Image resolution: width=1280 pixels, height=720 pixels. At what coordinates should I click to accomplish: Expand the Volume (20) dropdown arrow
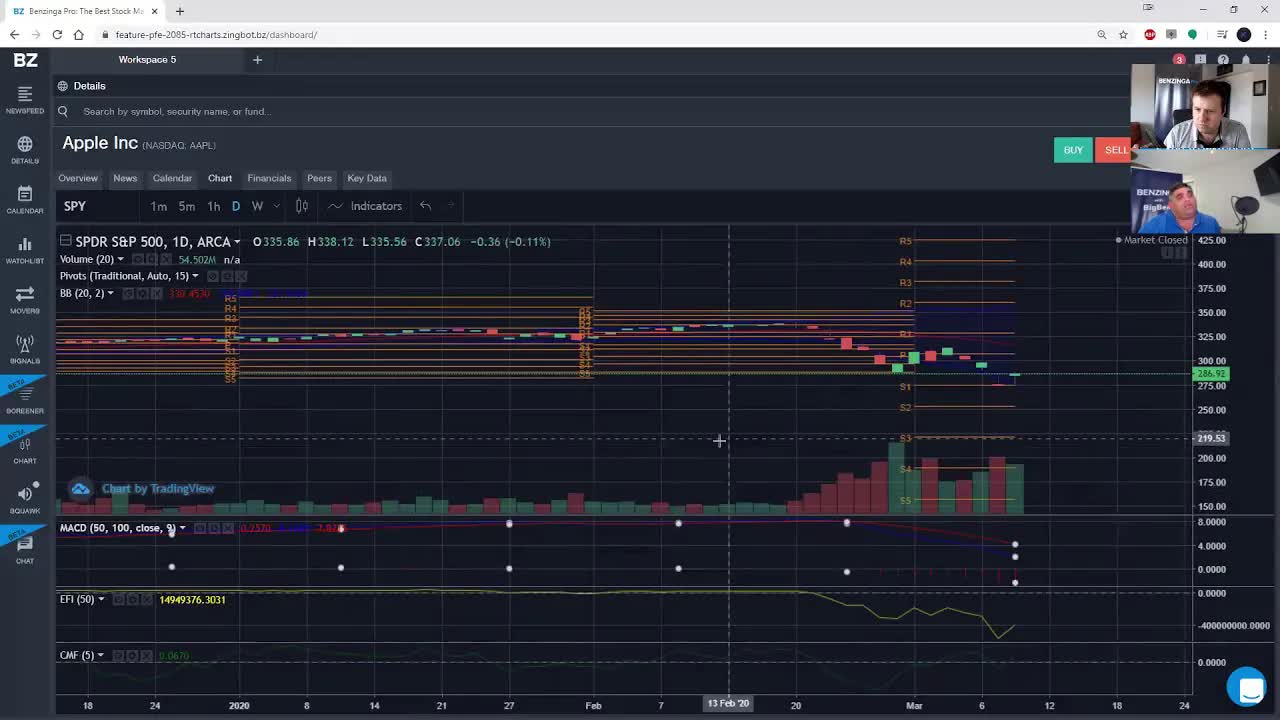coord(120,260)
